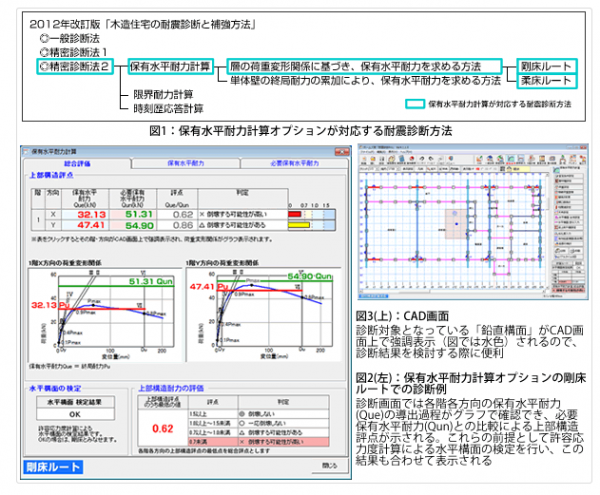Image resolution: width=600 pixels, height=495 pixels.
Task: Select the 32.13 cell in the X row
Action: 85,215
